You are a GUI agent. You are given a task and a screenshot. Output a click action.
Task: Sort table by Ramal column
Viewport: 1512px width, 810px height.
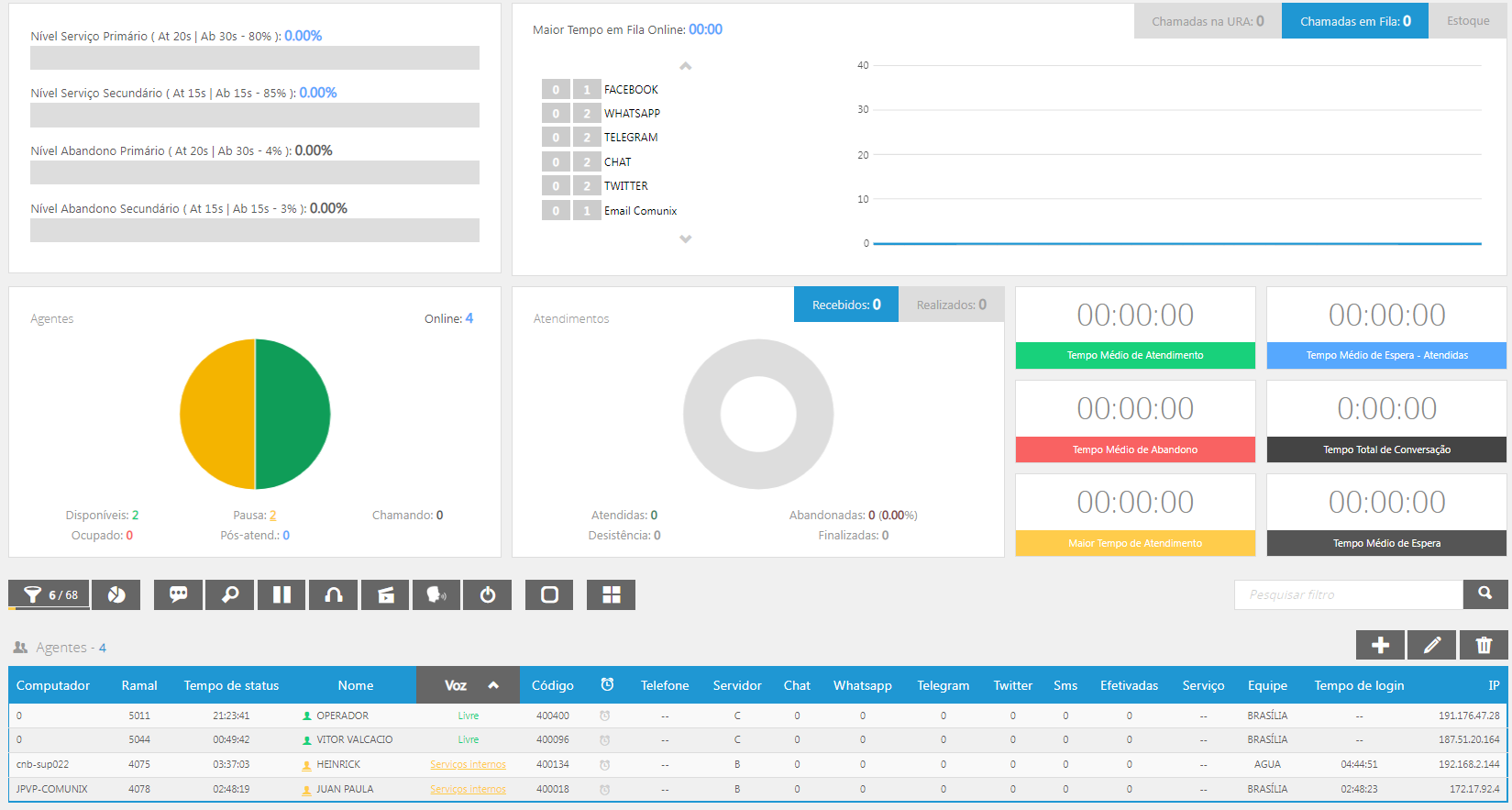click(139, 685)
